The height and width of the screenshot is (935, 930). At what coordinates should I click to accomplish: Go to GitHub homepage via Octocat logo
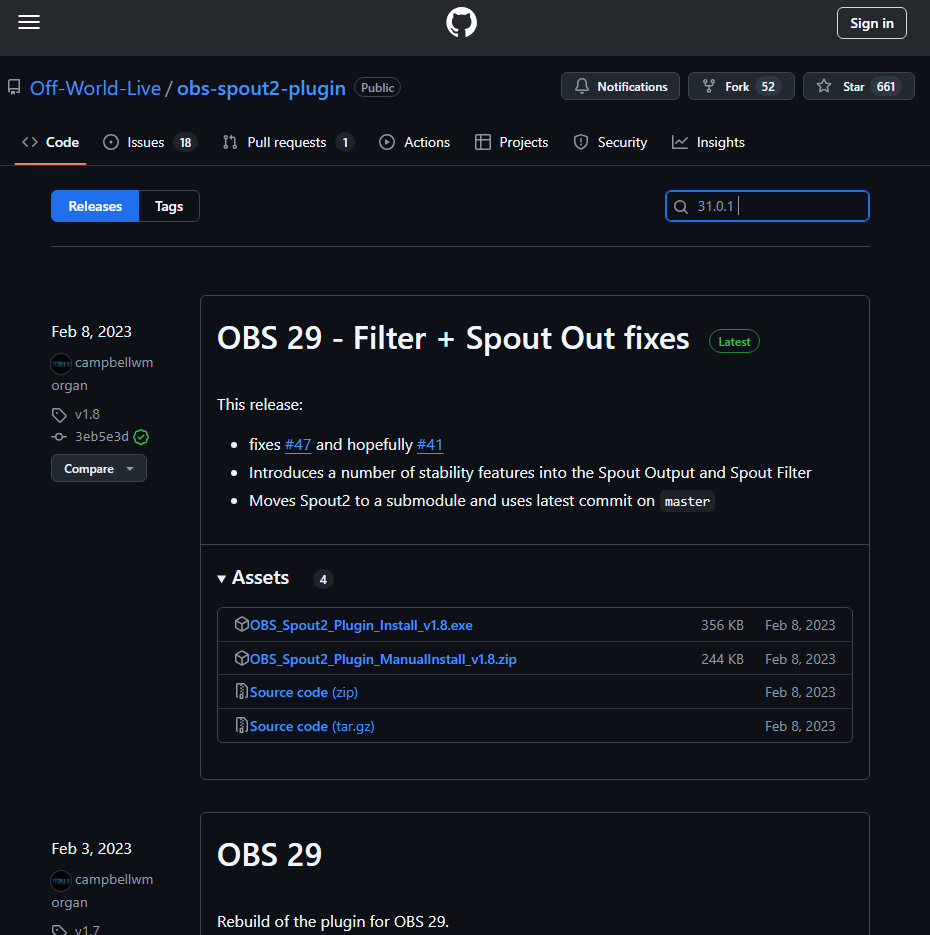461,23
